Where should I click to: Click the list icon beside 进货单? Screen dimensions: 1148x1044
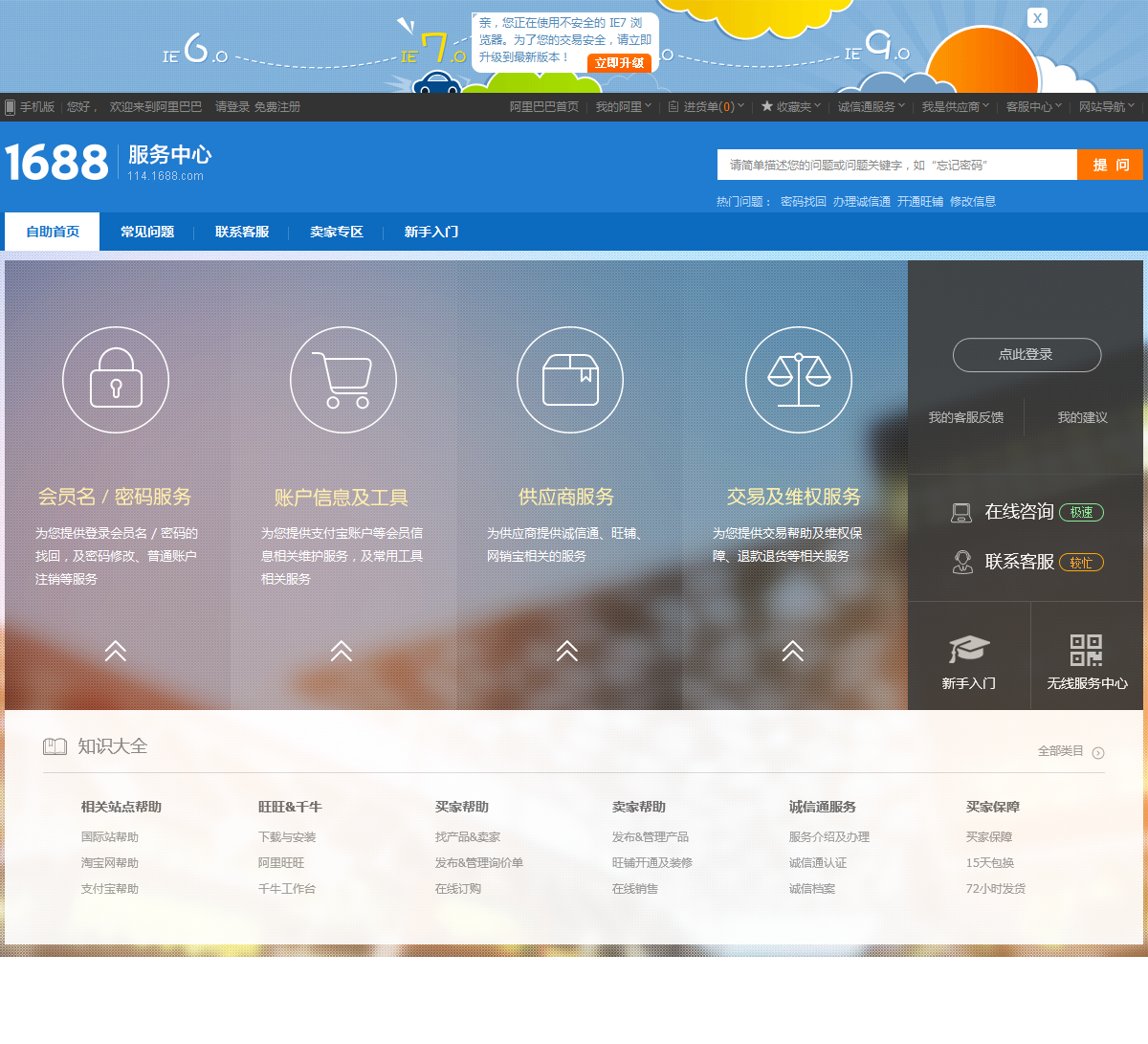point(673,106)
